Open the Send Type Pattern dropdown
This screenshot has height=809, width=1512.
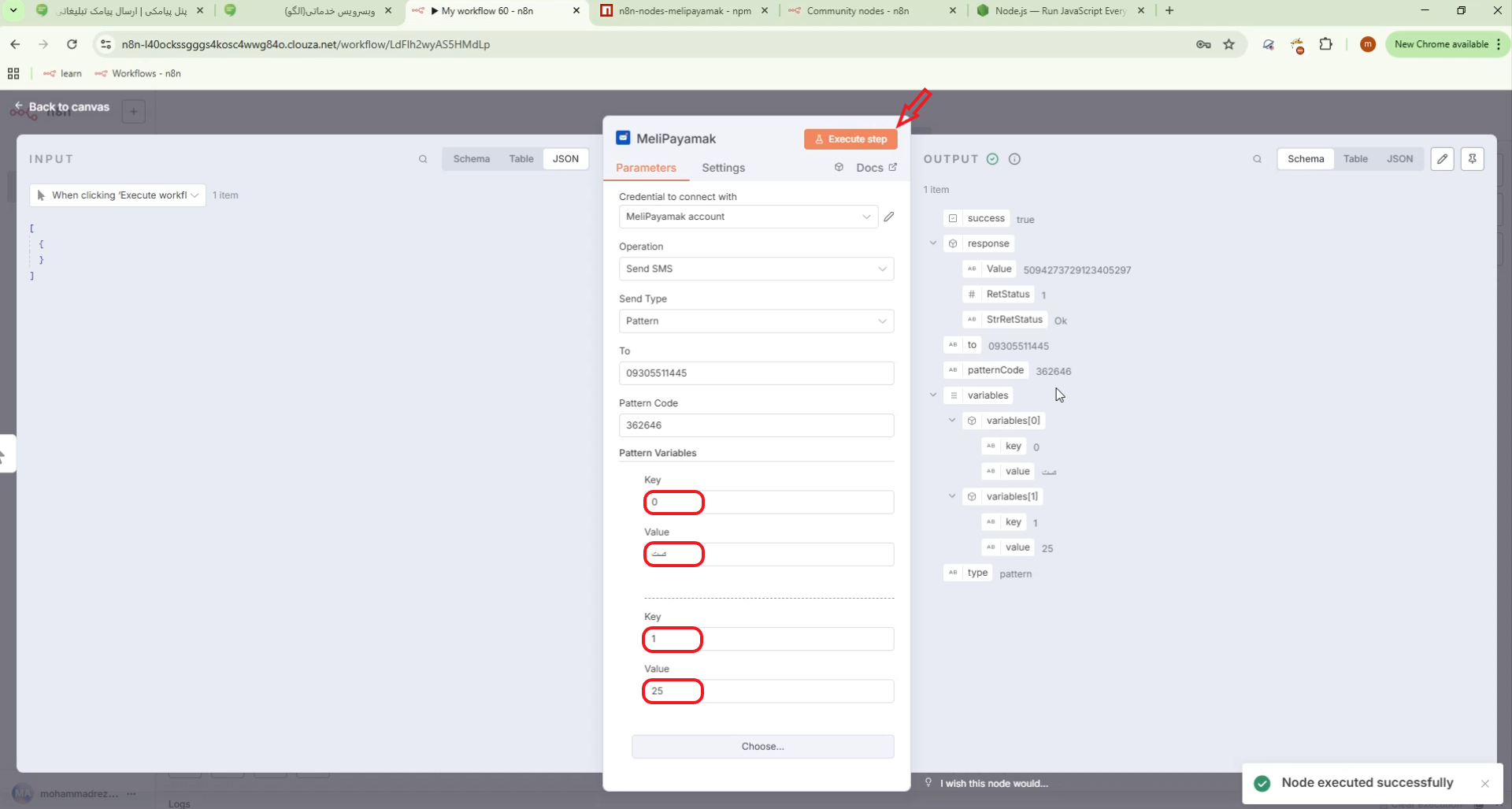coord(756,321)
